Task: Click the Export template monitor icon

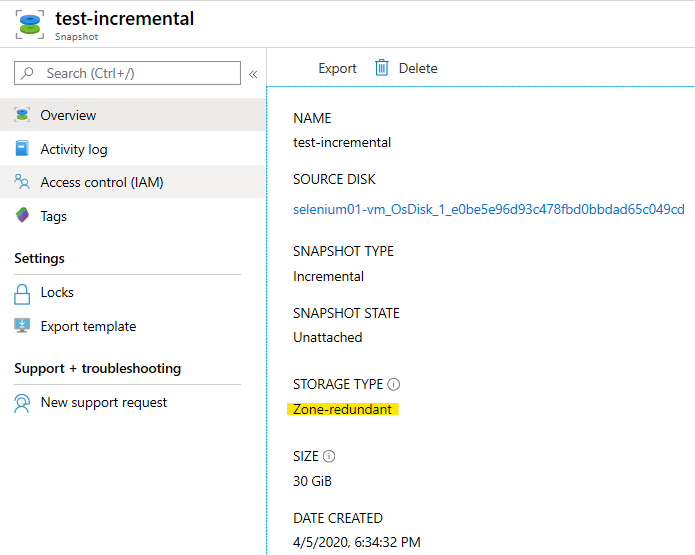Action: click(22, 326)
